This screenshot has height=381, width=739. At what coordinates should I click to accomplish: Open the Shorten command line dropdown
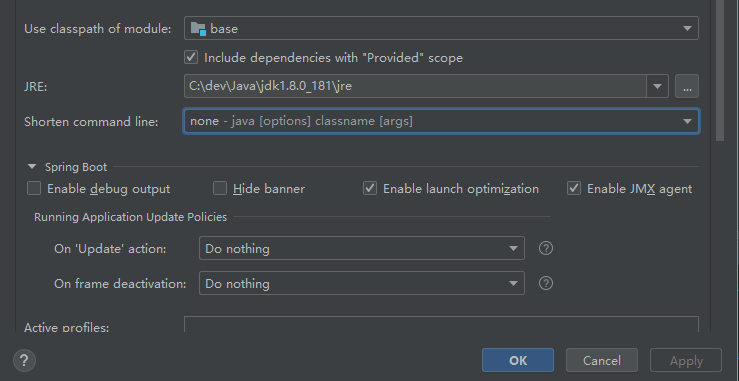441,121
